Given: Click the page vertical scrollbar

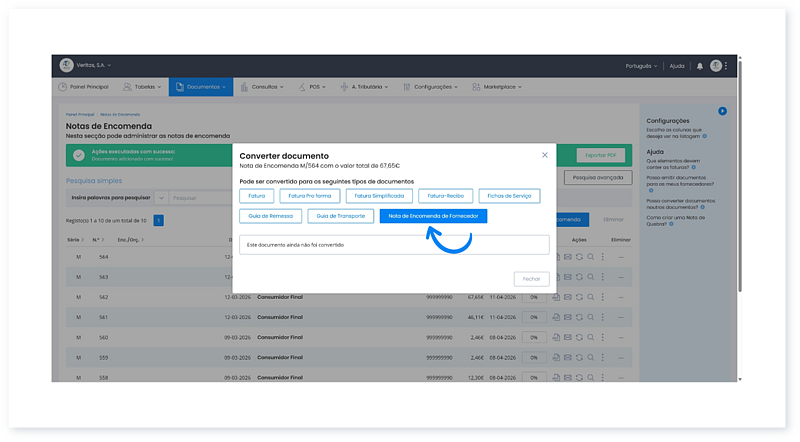Looking at the screenshot, I should click(740, 176).
